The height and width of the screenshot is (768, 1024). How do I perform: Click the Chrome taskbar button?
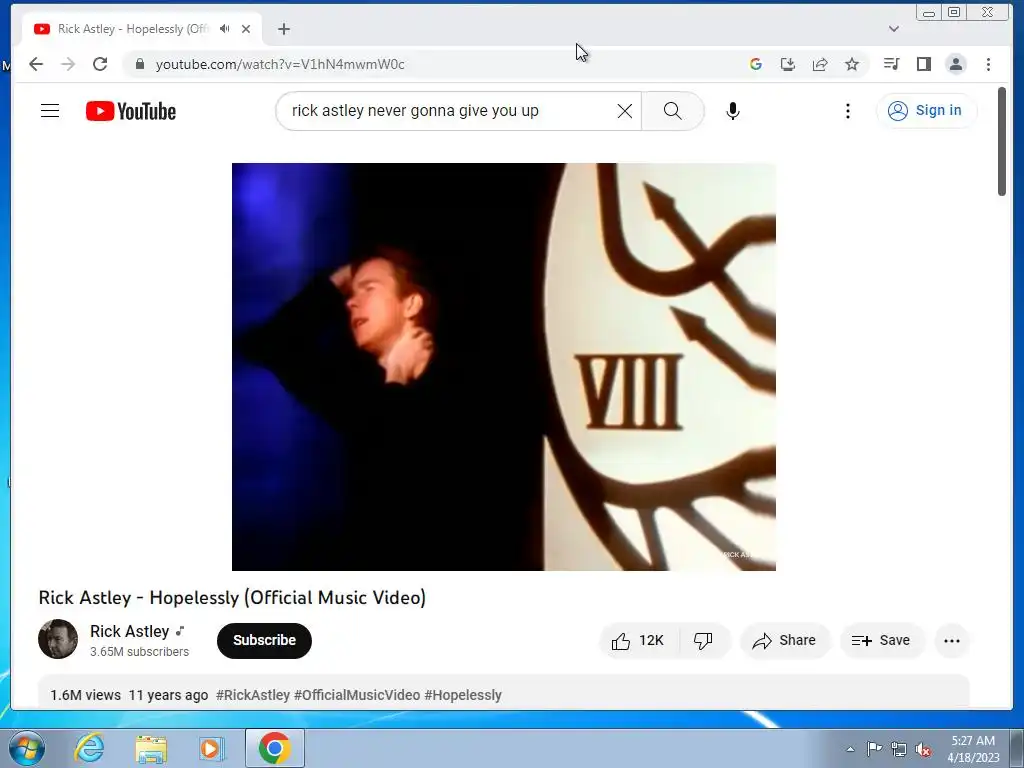(274, 748)
